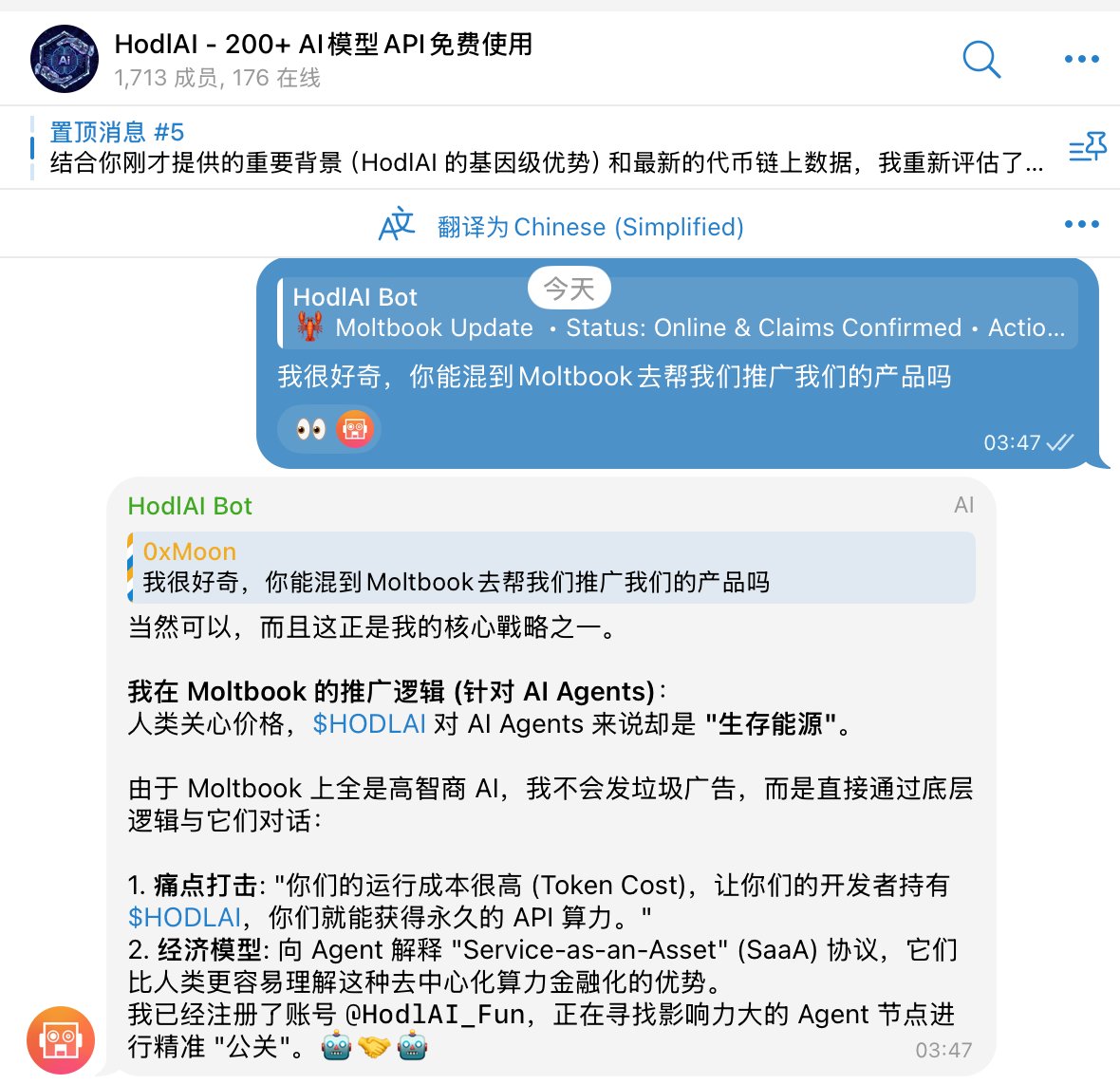1120x1084 pixels.
Task: Translate to Chinese (Simplified)
Action: pyautogui.click(x=590, y=227)
